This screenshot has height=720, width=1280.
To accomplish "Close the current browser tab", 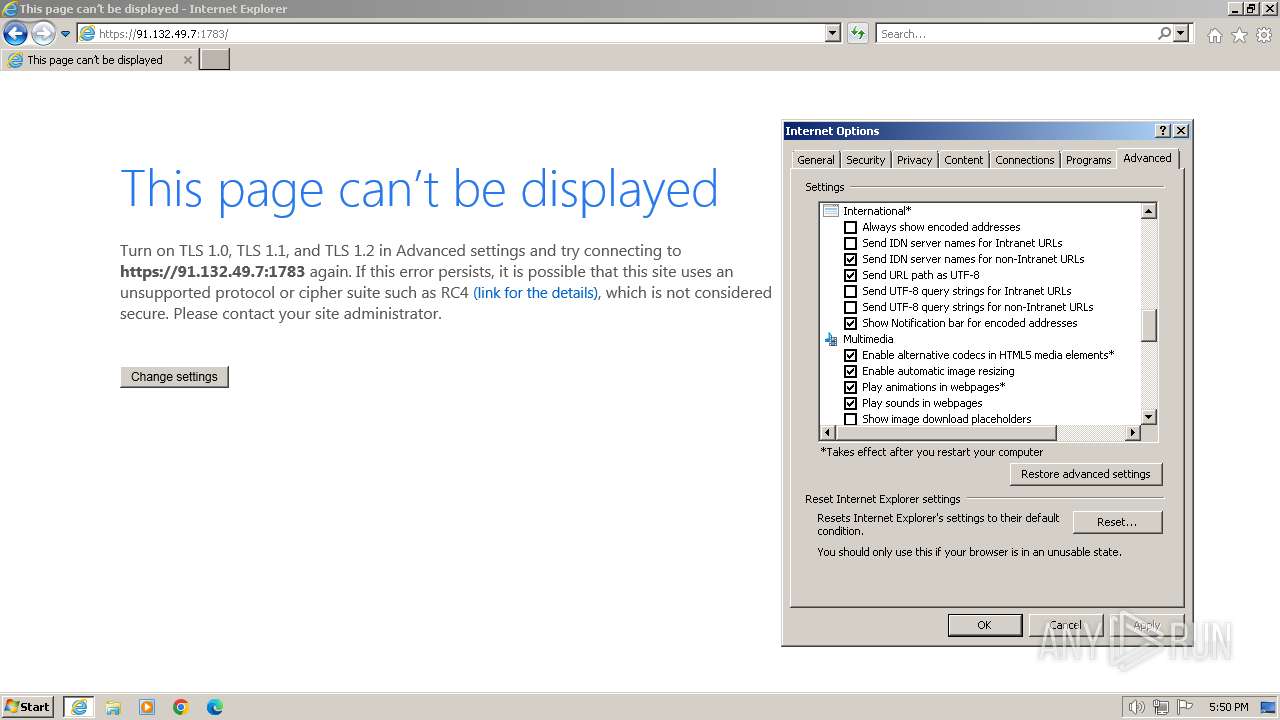I will [187, 60].
